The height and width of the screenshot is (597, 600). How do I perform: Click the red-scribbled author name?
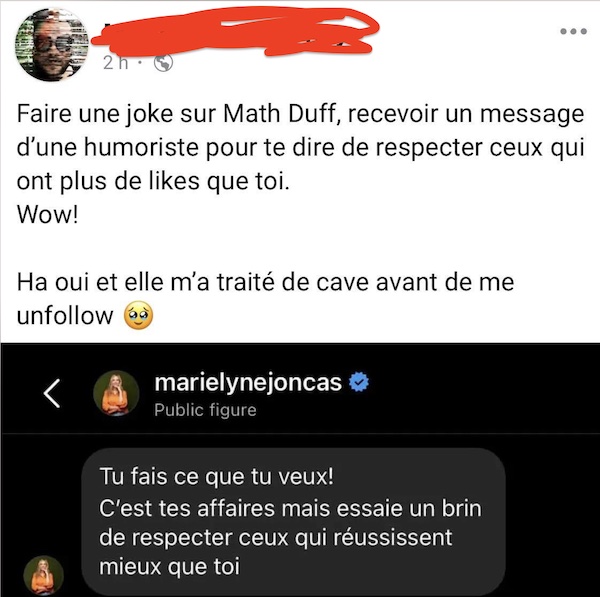[234, 33]
